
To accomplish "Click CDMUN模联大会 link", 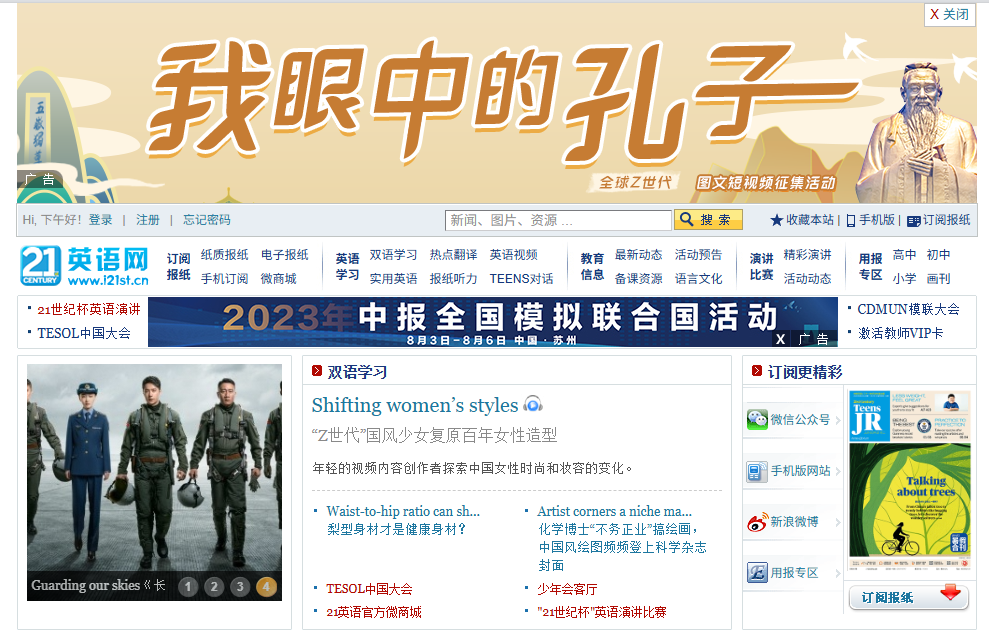I will point(908,309).
